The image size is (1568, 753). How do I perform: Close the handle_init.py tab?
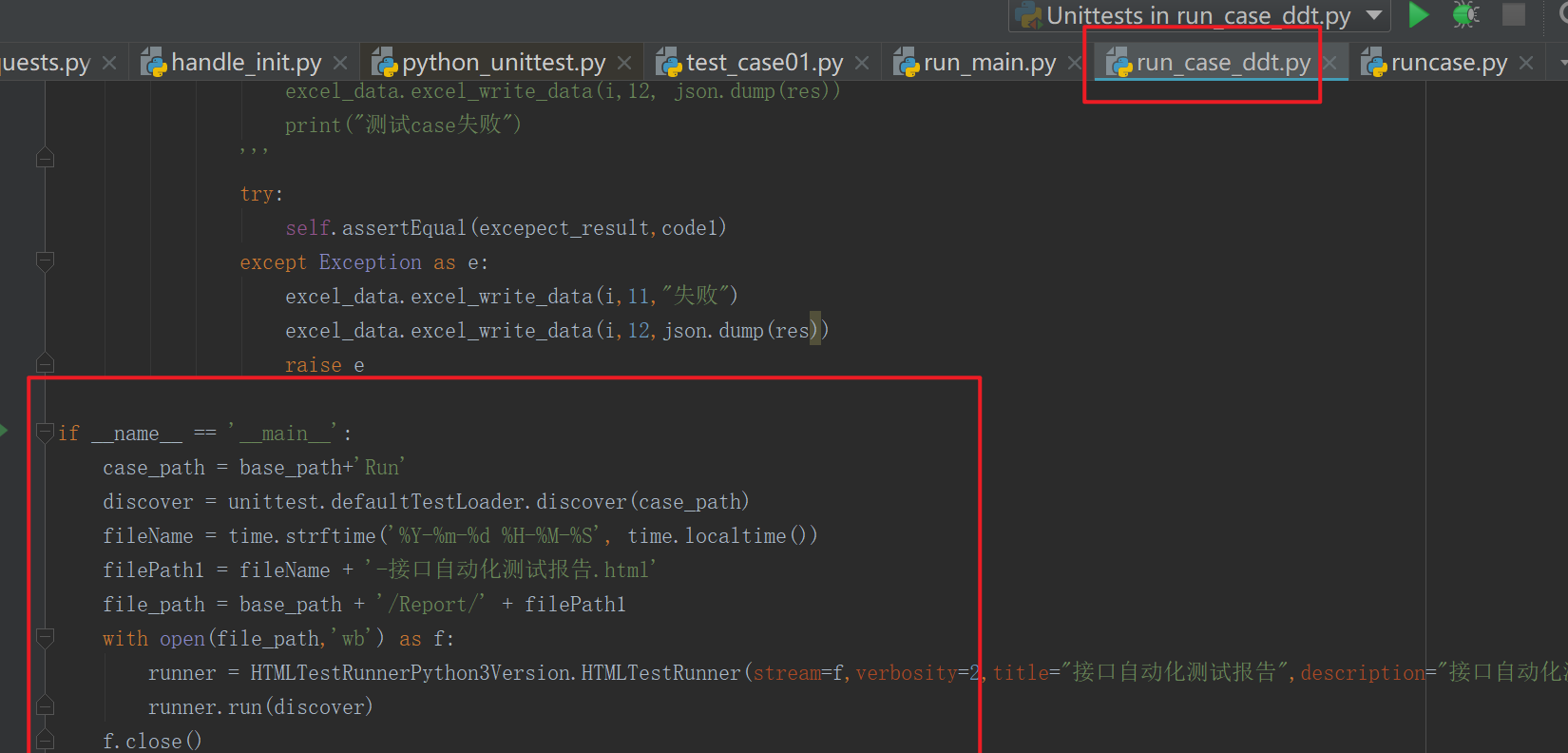click(340, 64)
